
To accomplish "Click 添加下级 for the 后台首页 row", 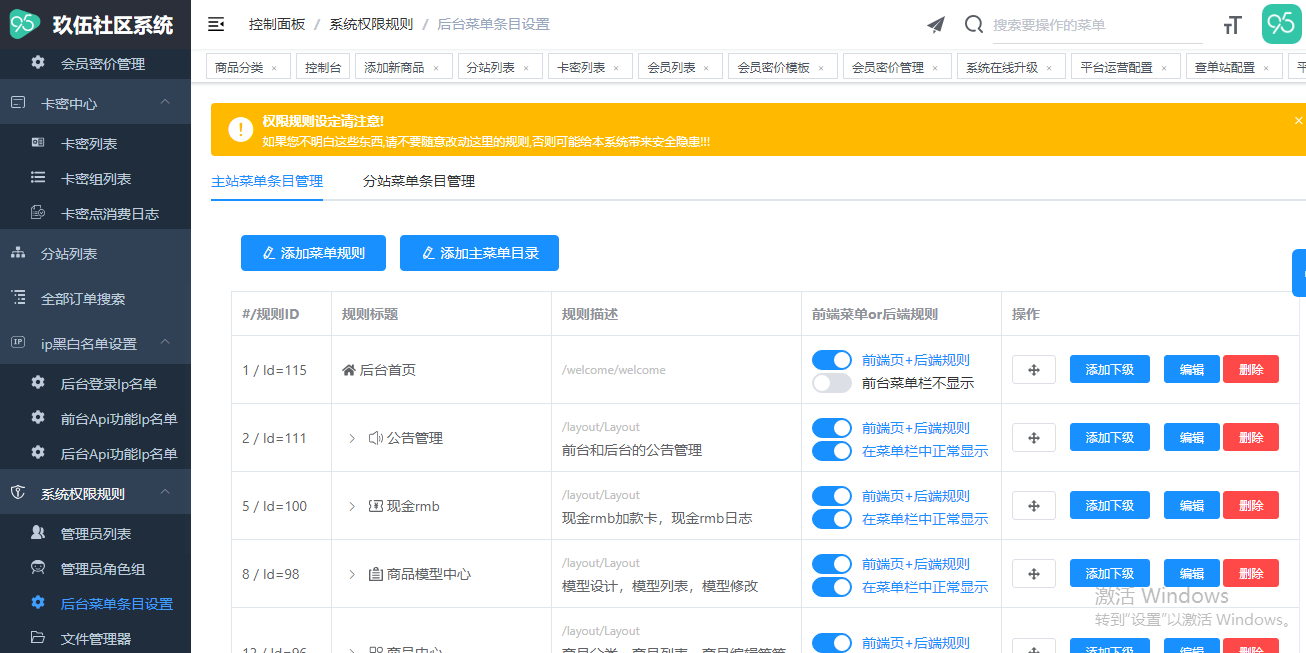I will pyautogui.click(x=1110, y=369).
